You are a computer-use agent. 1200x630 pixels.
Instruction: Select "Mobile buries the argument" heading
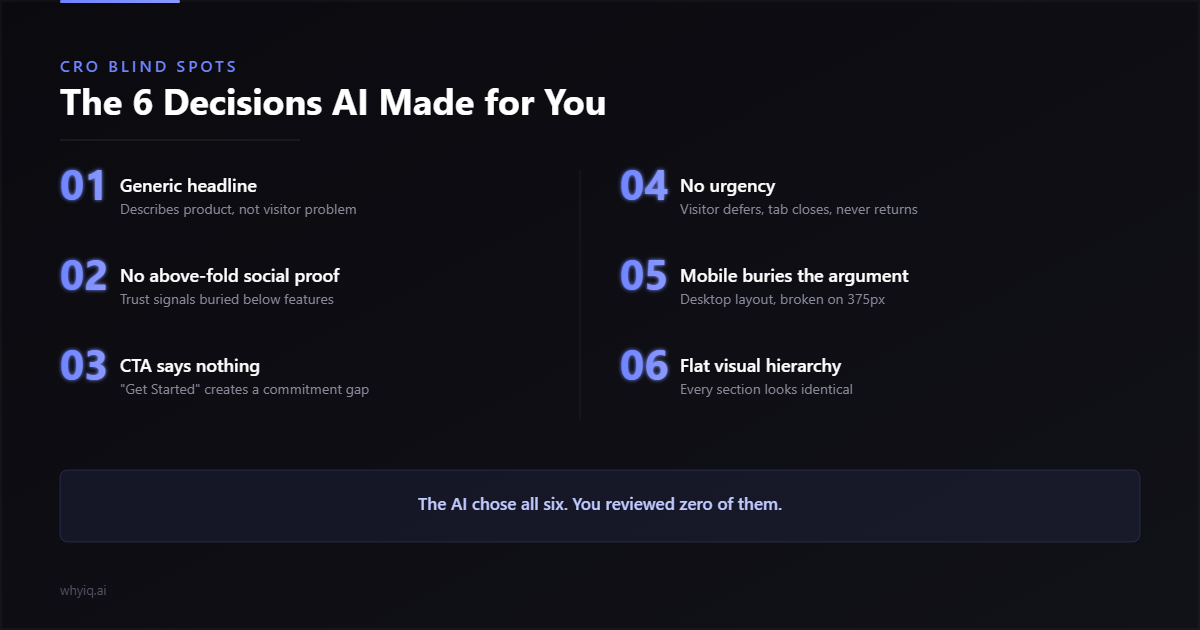794,276
